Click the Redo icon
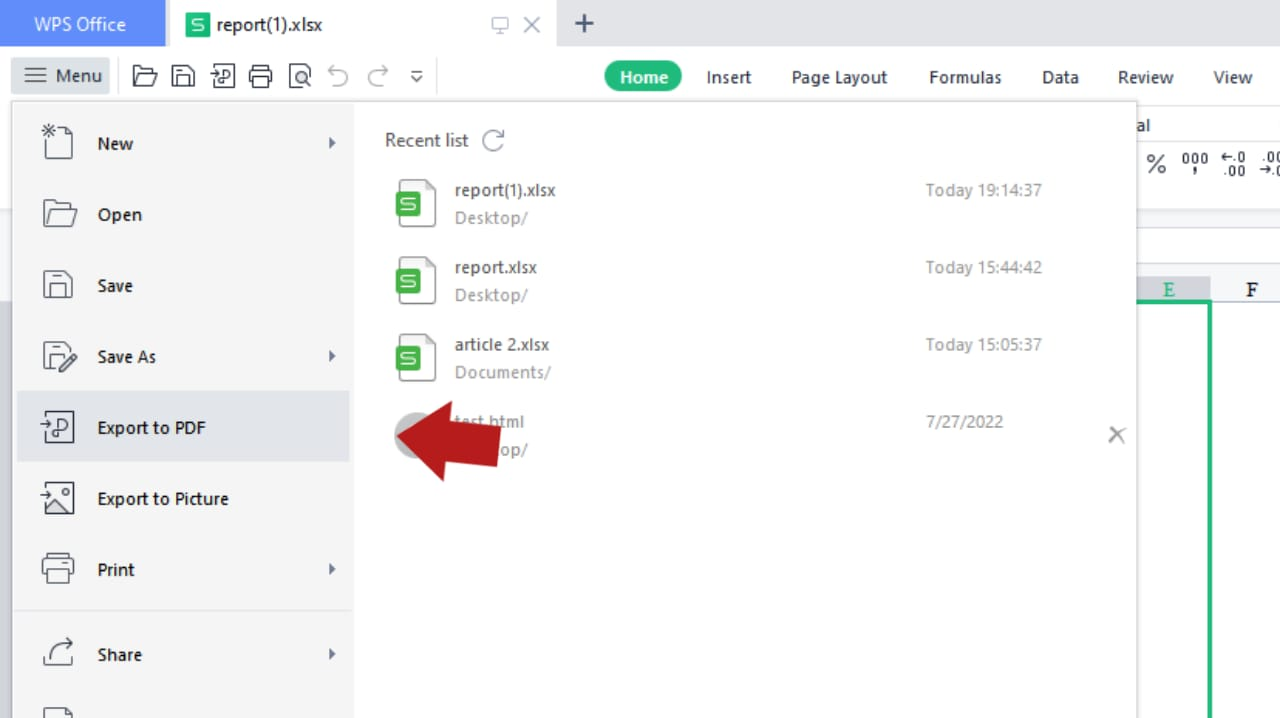This screenshot has height=718, width=1280. click(x=377, y=75)
